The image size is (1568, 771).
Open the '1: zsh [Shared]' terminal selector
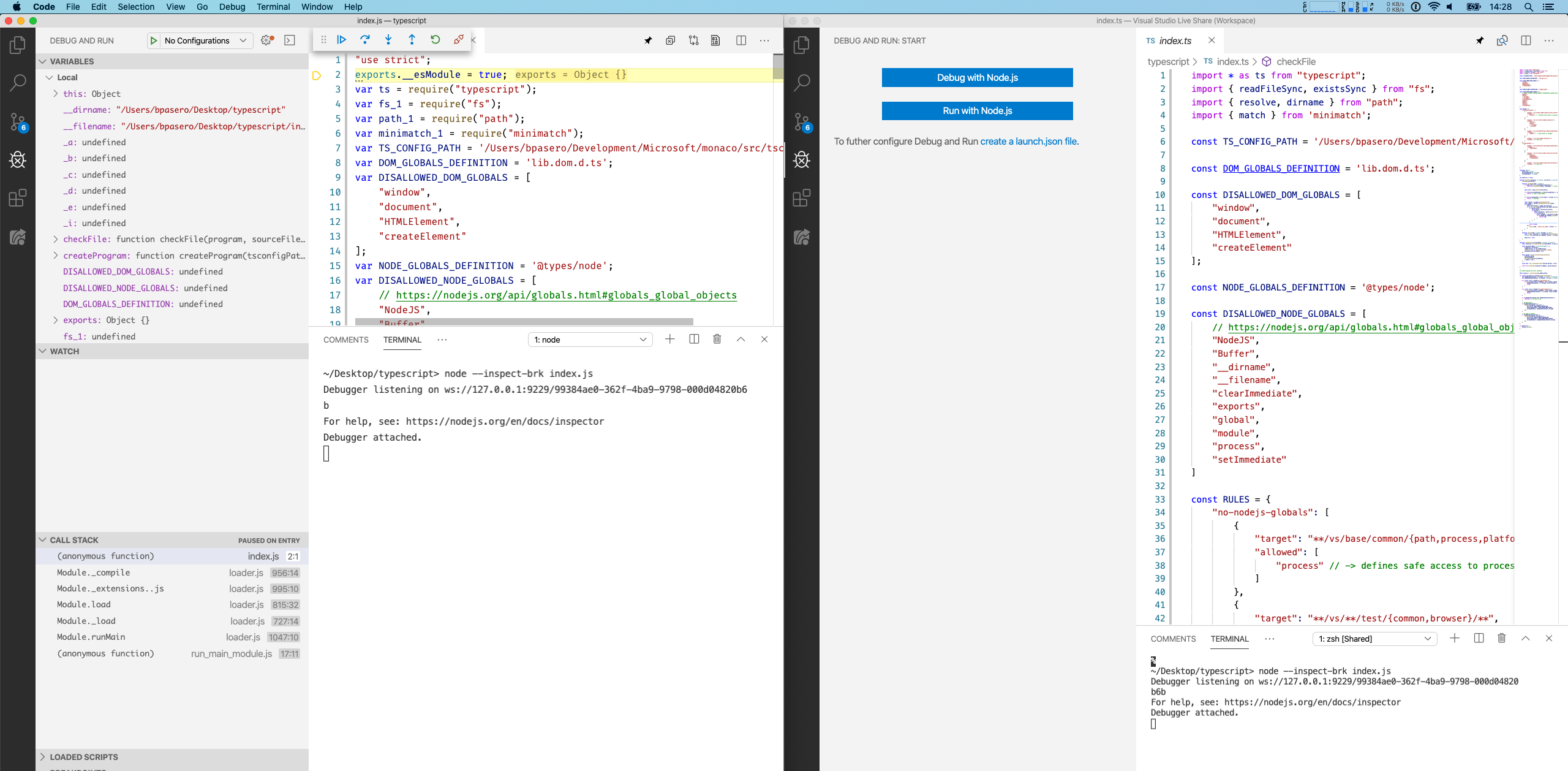point(1374,639)
